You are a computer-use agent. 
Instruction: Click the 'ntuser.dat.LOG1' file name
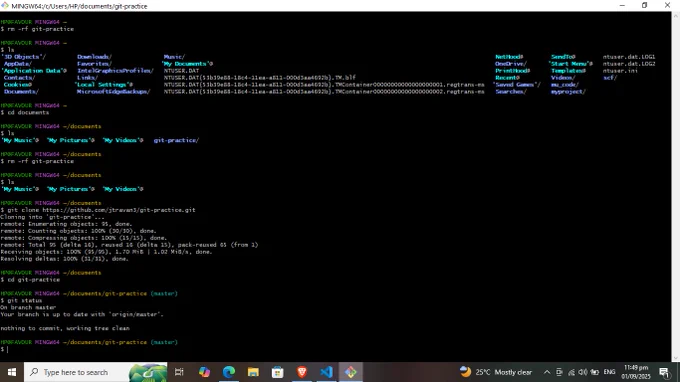[x=629, y=57]
